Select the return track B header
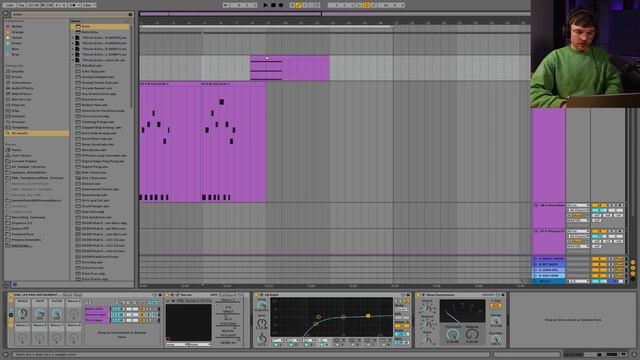The image size is (640, 360). 550,264
